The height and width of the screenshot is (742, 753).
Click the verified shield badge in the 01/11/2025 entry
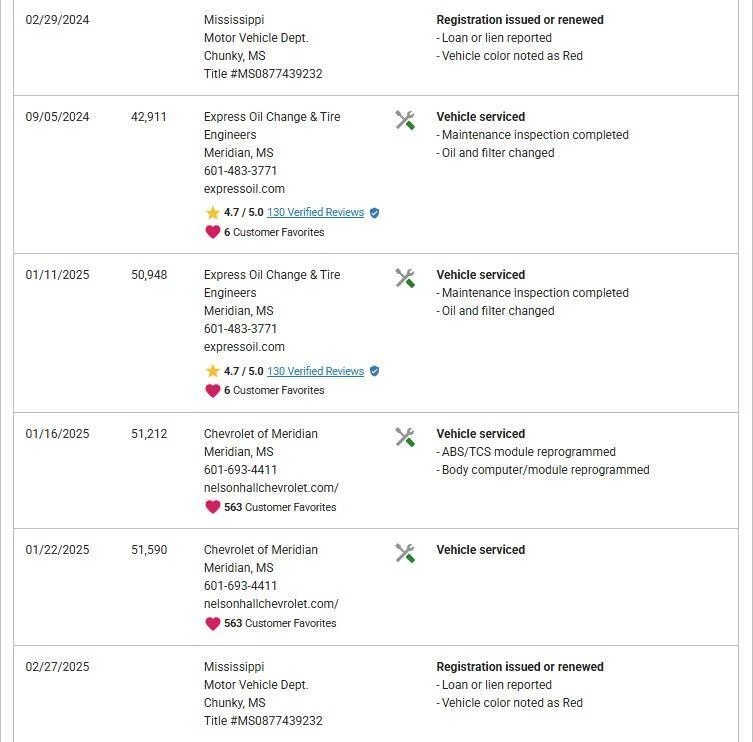[x=374, y=371]
